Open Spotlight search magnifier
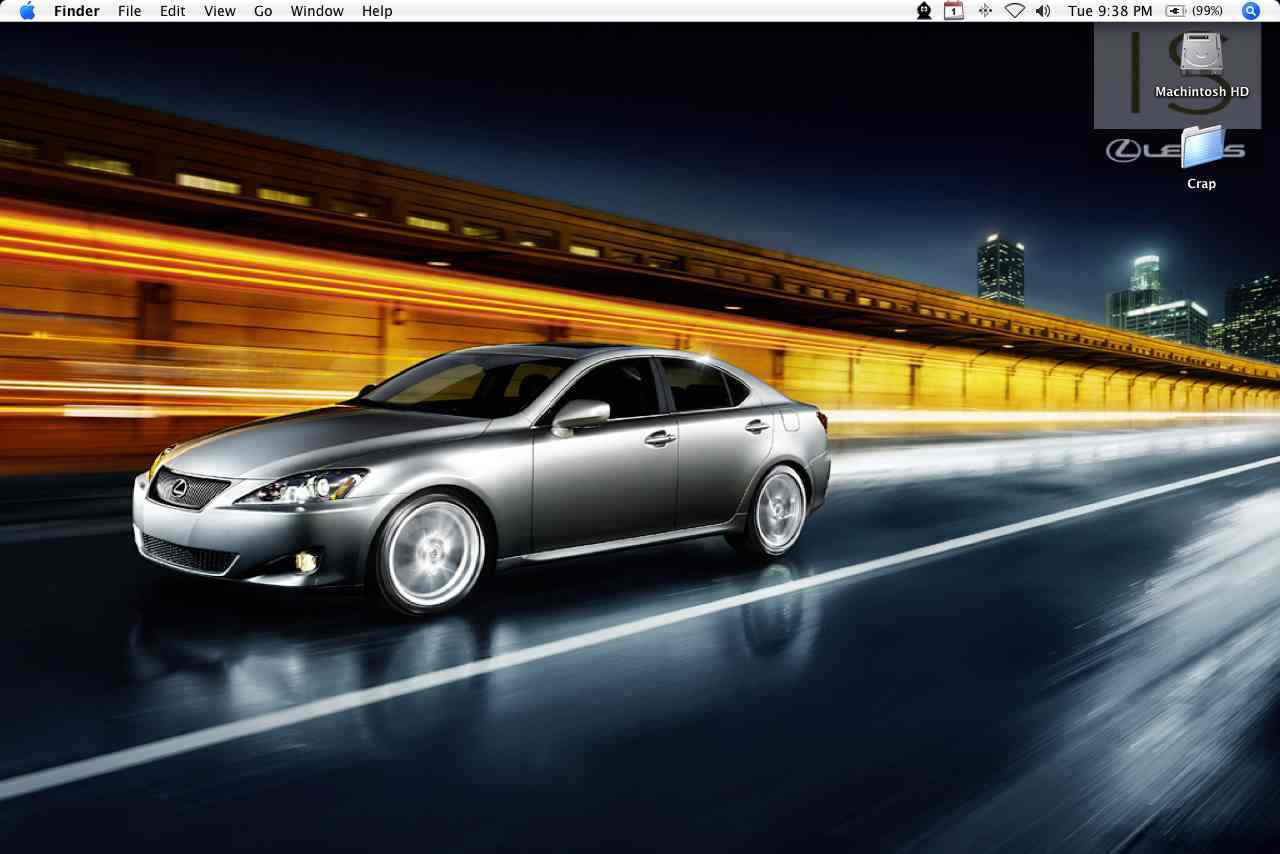 [1251, 11]
